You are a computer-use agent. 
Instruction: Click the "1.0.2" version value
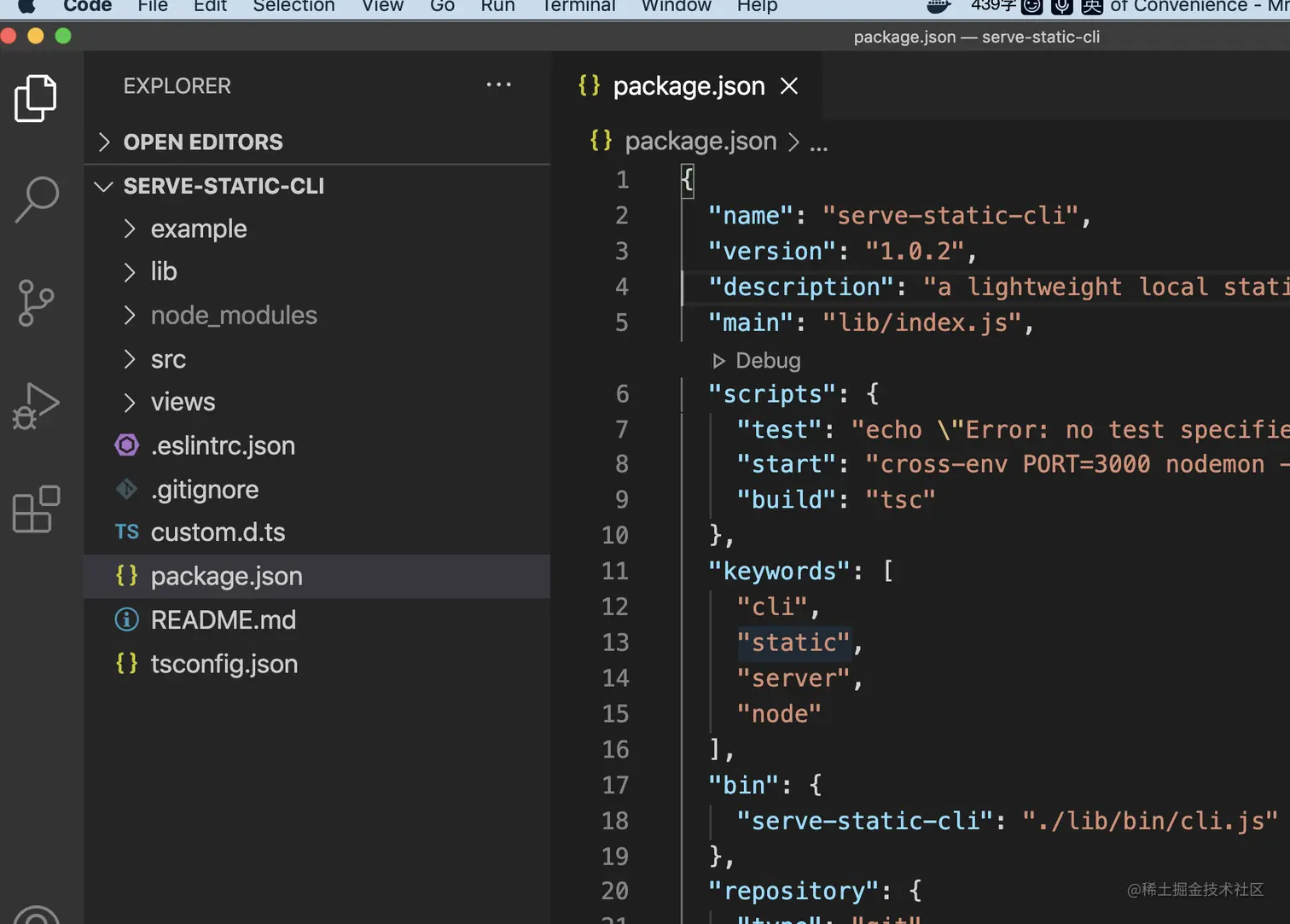coord(915,251)
